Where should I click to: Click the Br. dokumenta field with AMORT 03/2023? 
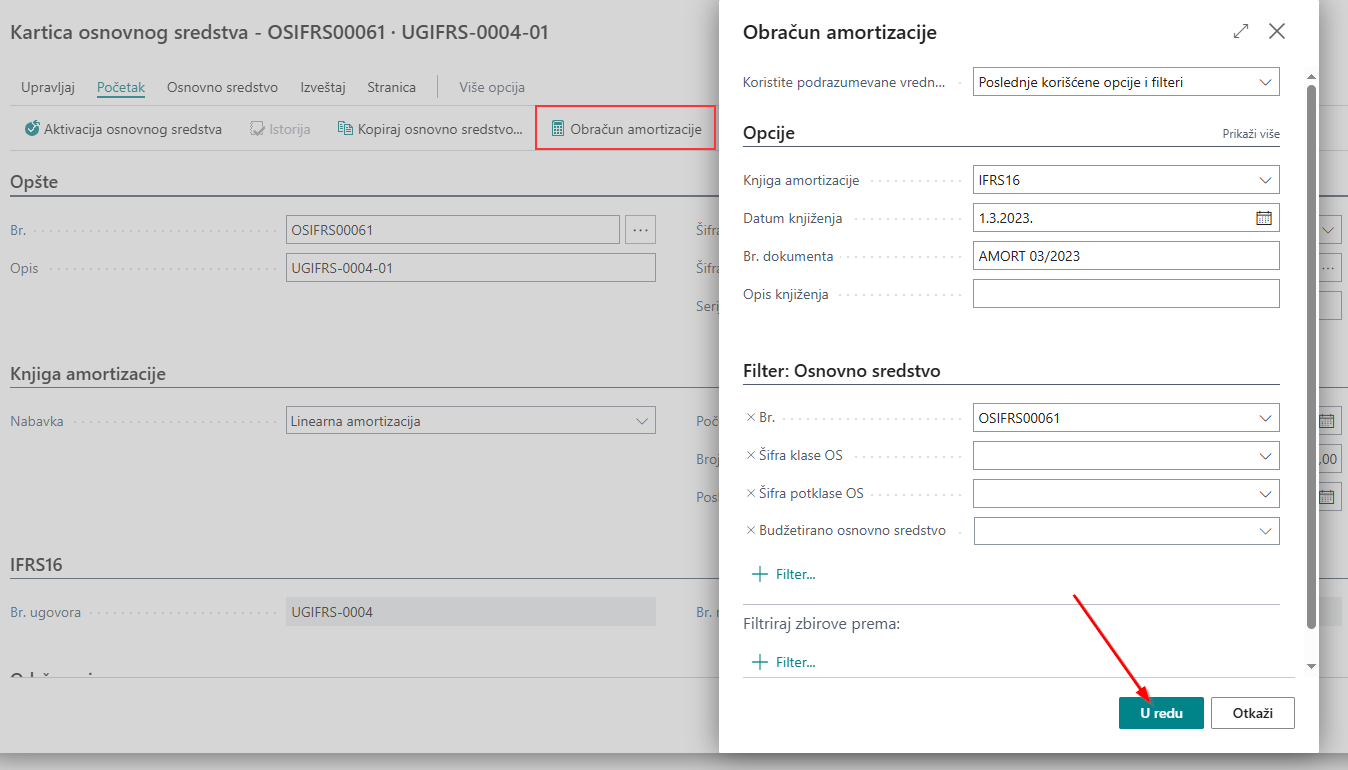point(1126,256)
